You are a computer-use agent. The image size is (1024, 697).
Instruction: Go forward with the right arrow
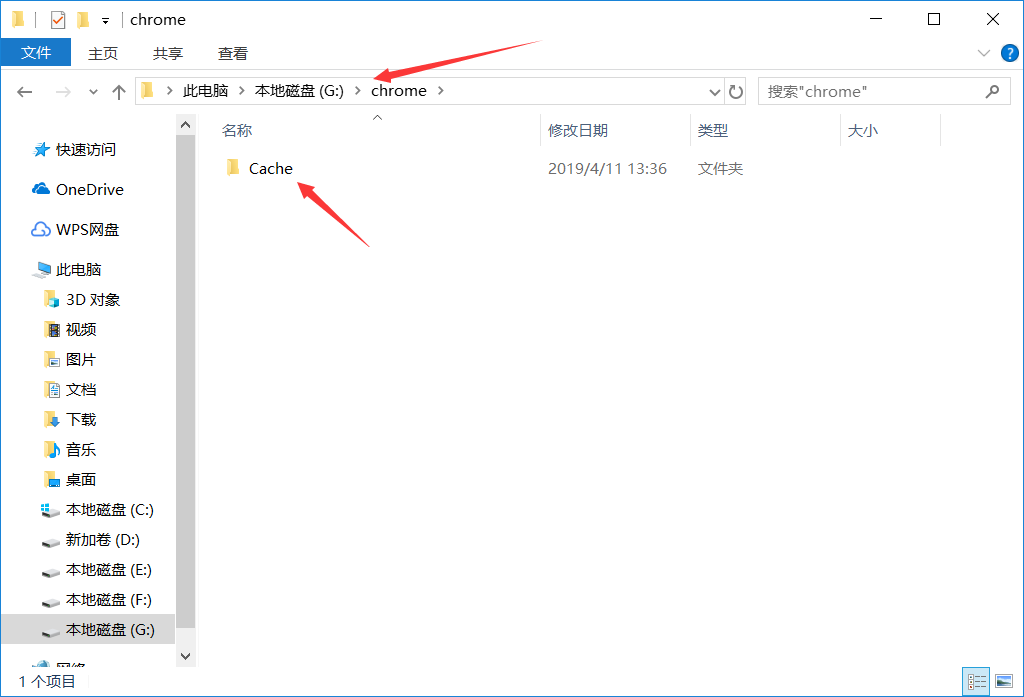tap(63, 92)
